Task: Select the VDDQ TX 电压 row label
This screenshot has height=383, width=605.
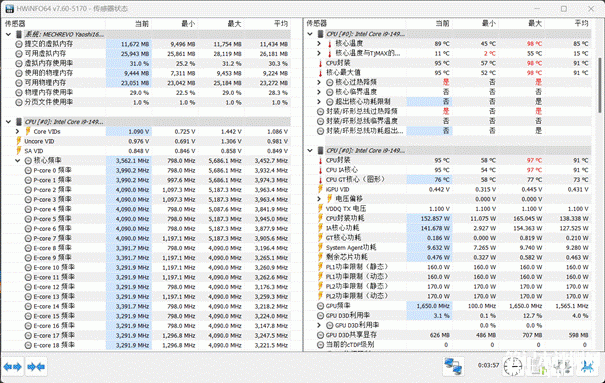Action: (x=346, y=209)
